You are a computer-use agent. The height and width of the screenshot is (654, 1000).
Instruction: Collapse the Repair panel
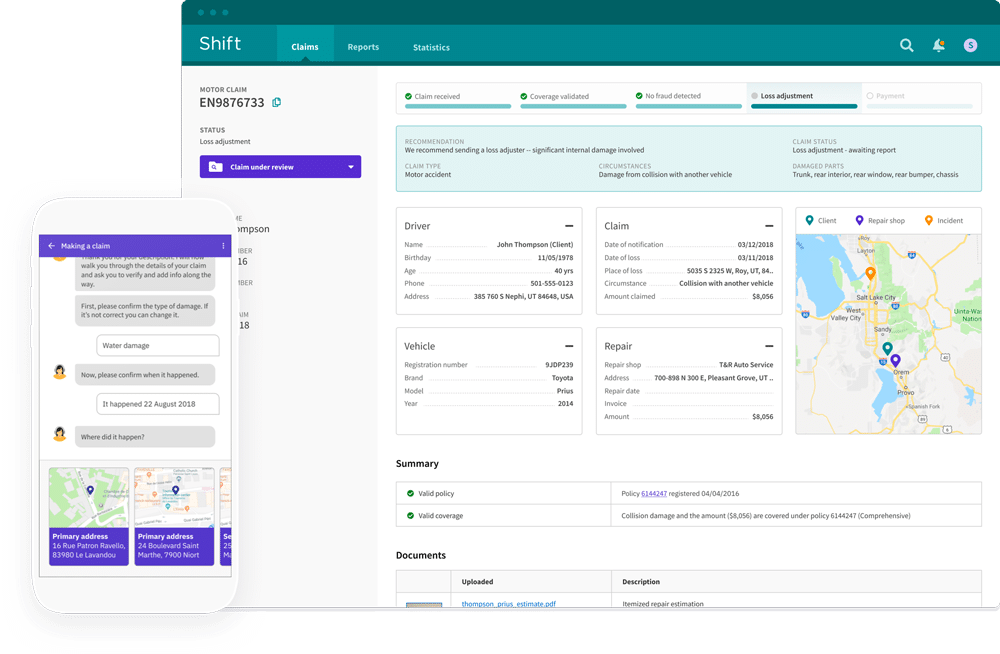(769, 346)
